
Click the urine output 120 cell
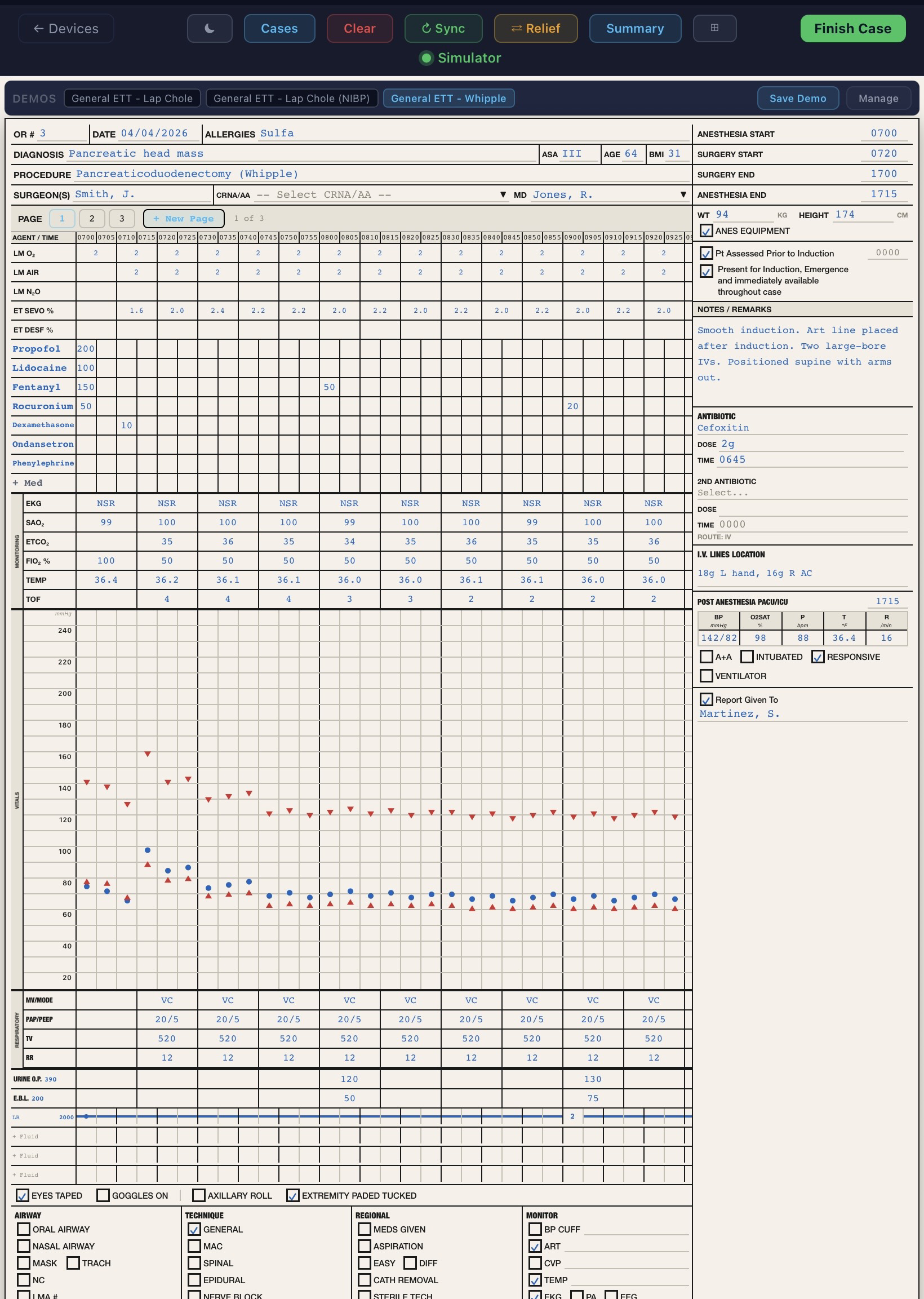click(x=349, y=1079)
